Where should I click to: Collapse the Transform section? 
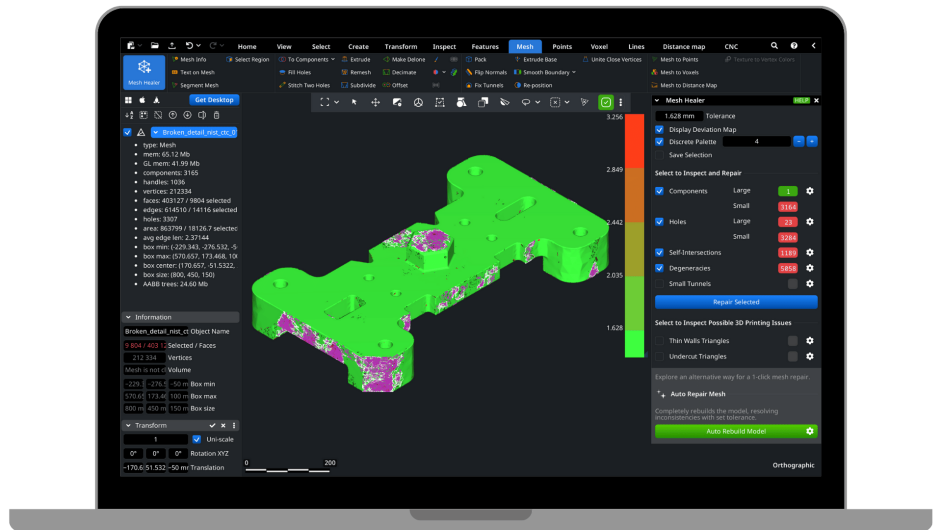click(x=128, y=425)
